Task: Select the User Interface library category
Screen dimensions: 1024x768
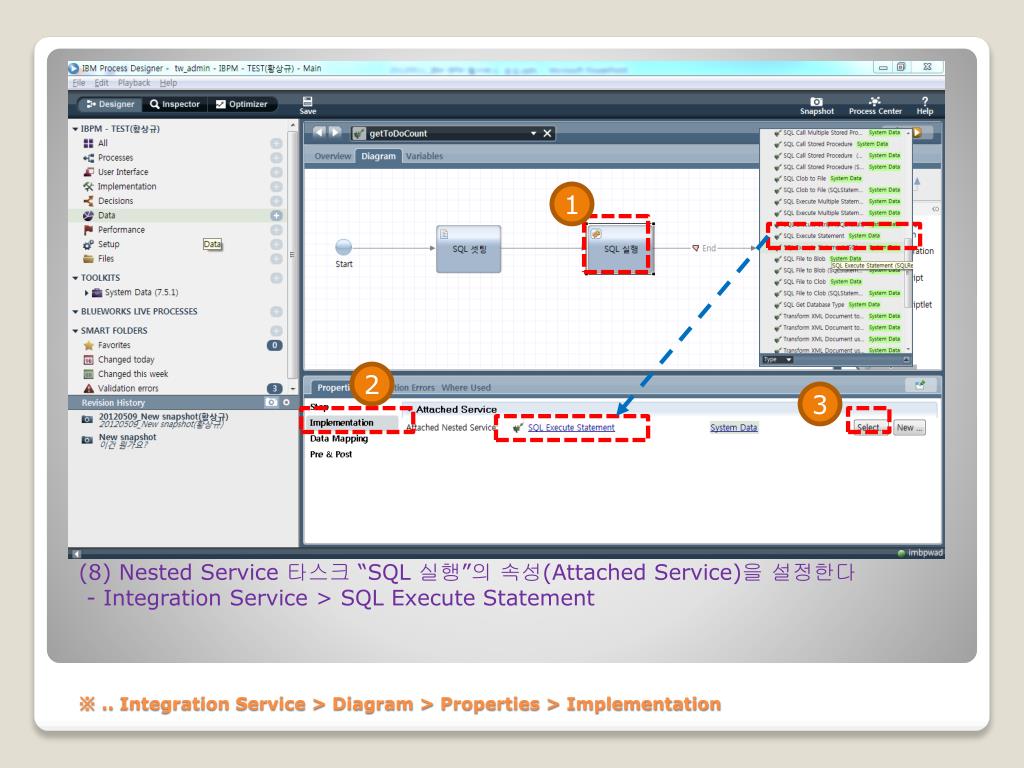Action: point(116,172)
